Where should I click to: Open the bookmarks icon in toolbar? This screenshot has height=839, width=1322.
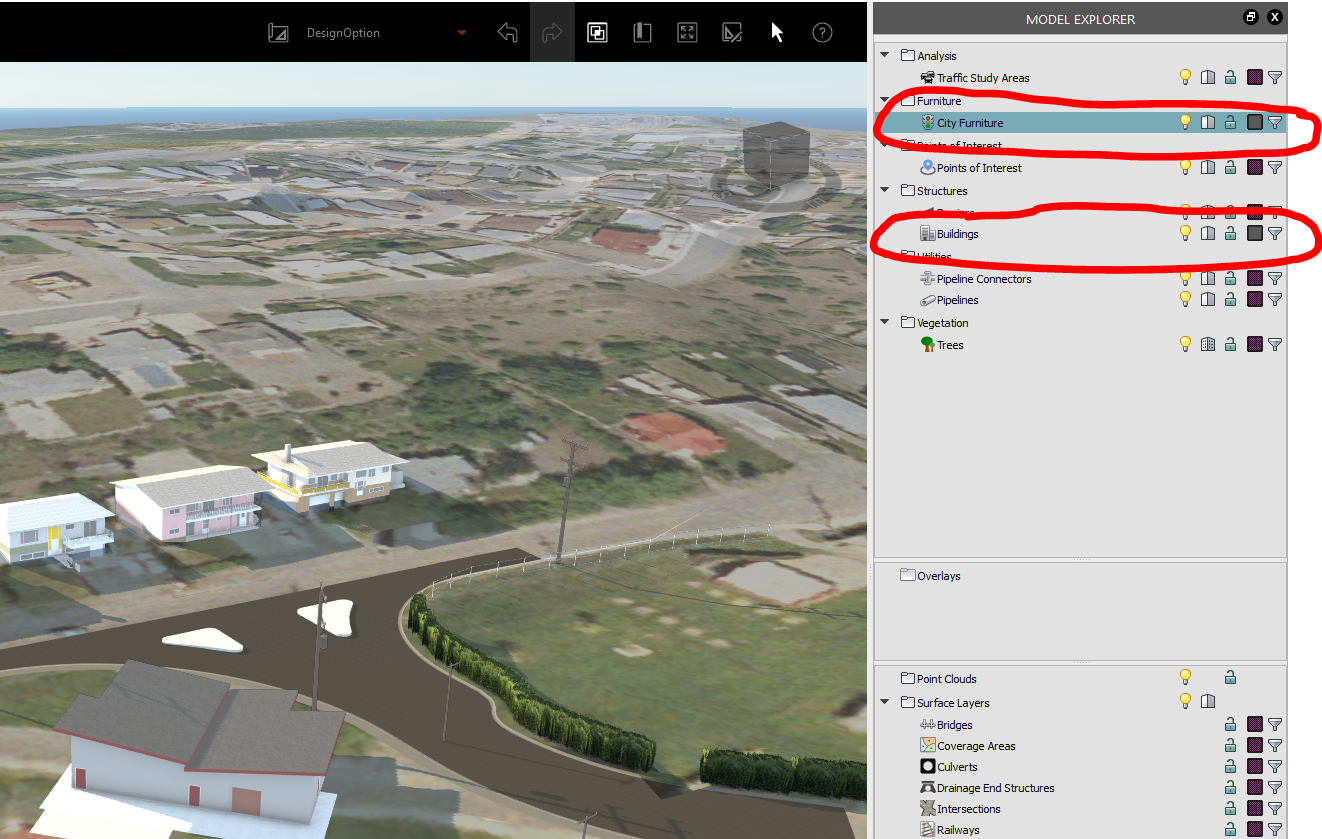coord(642,32)
